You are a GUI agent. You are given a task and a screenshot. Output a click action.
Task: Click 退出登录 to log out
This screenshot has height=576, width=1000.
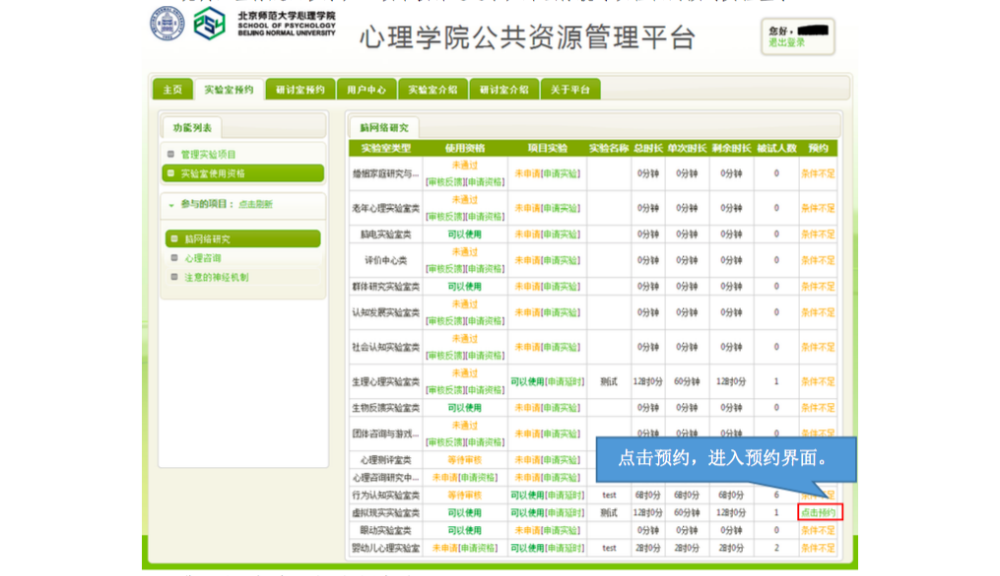tap(786, 43)
